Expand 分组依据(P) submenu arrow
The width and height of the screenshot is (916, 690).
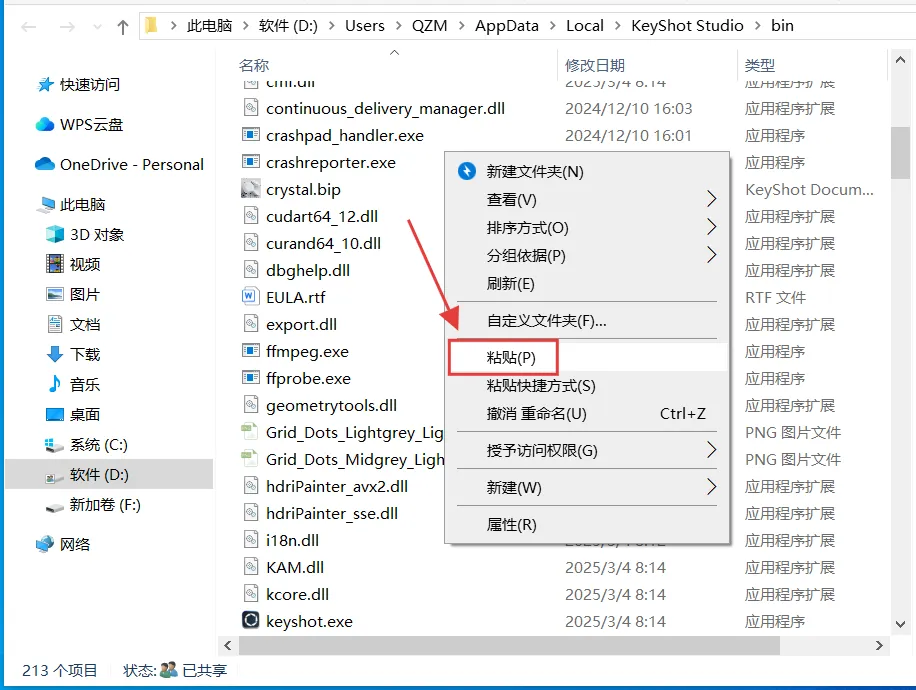click(711, 255)
